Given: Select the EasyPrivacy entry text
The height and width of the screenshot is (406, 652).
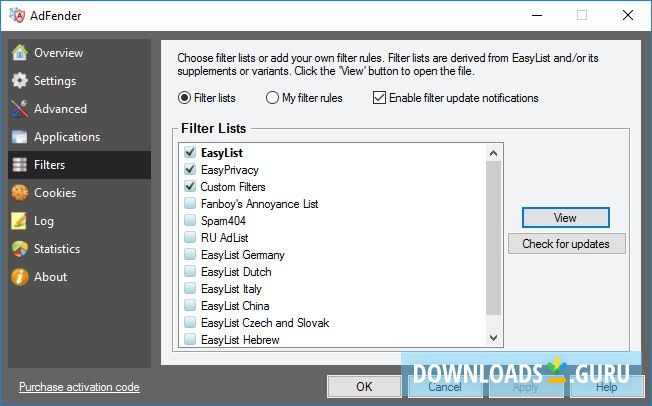Looking at the screenshot, I should (x=230, y=170).
